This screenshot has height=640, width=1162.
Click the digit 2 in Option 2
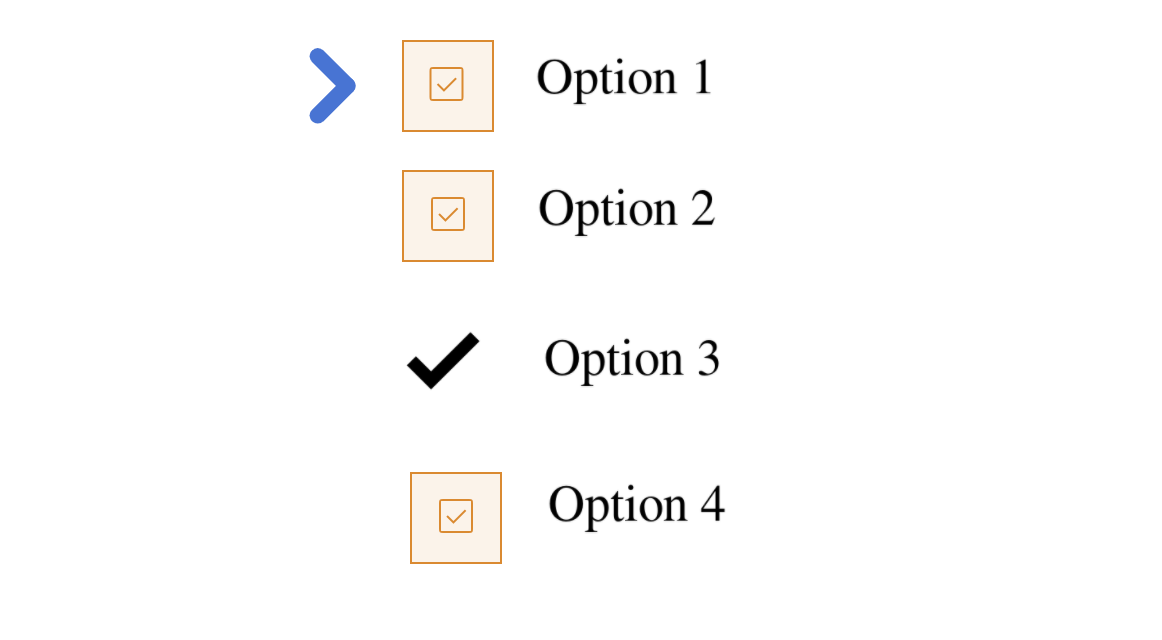point(703,208)
